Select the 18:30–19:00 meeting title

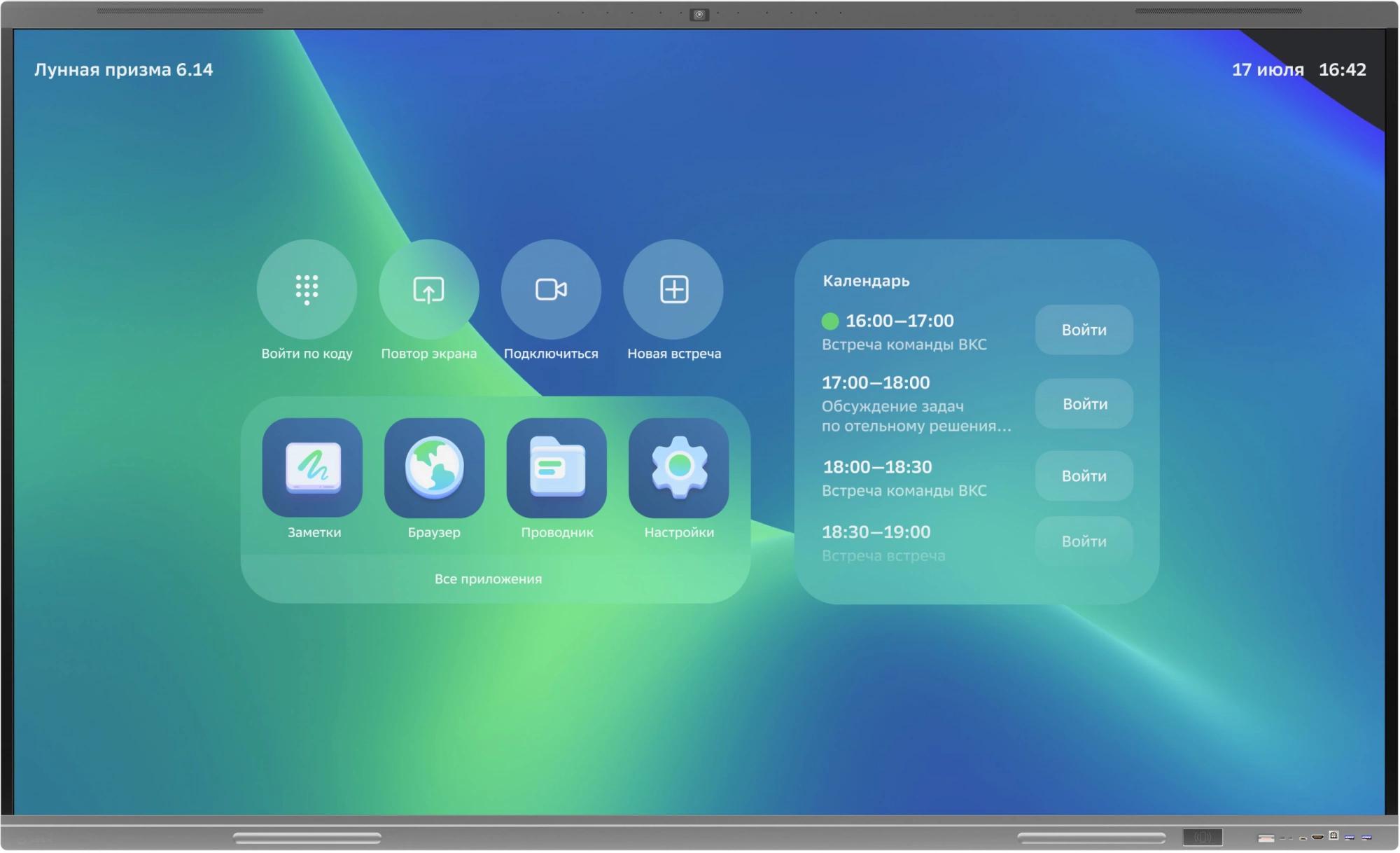[x=883, y=556]
